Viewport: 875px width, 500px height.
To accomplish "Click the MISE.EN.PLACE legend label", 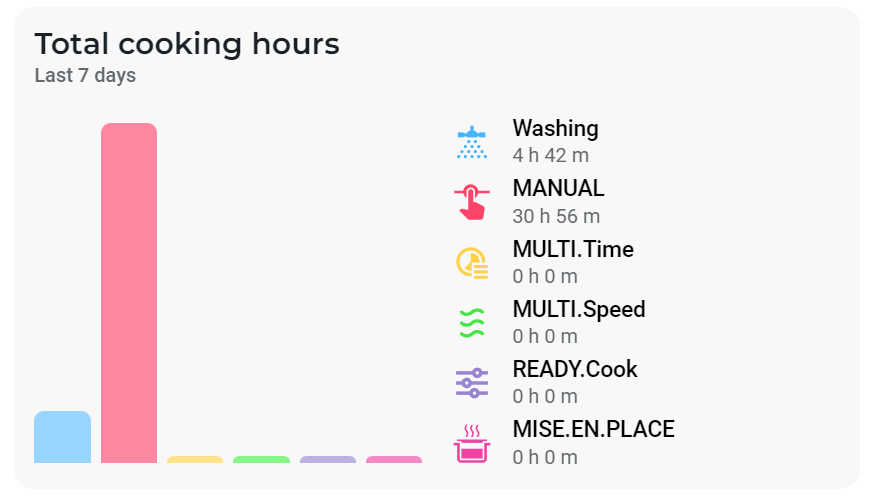I will coord(593,429).
